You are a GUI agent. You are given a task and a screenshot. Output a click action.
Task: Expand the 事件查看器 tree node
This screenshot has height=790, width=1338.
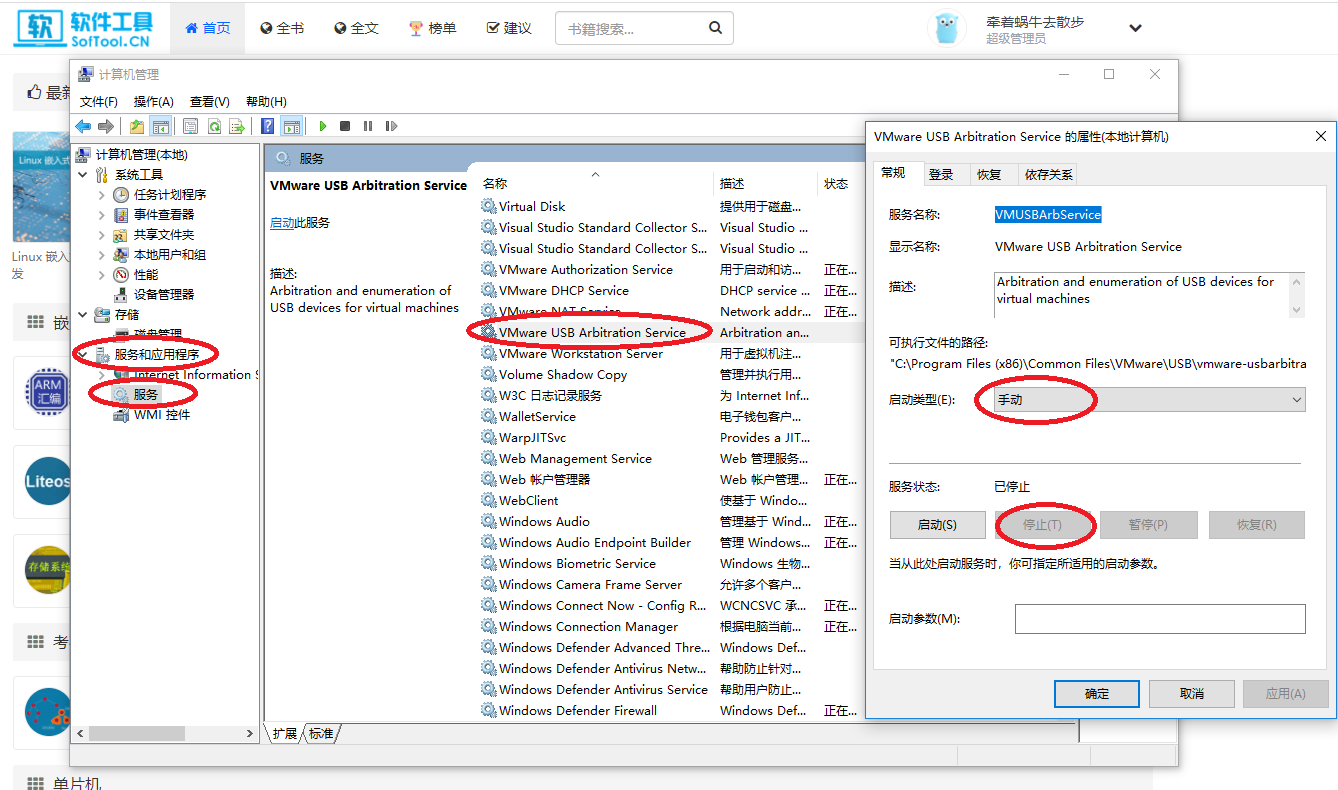(102, 215)
